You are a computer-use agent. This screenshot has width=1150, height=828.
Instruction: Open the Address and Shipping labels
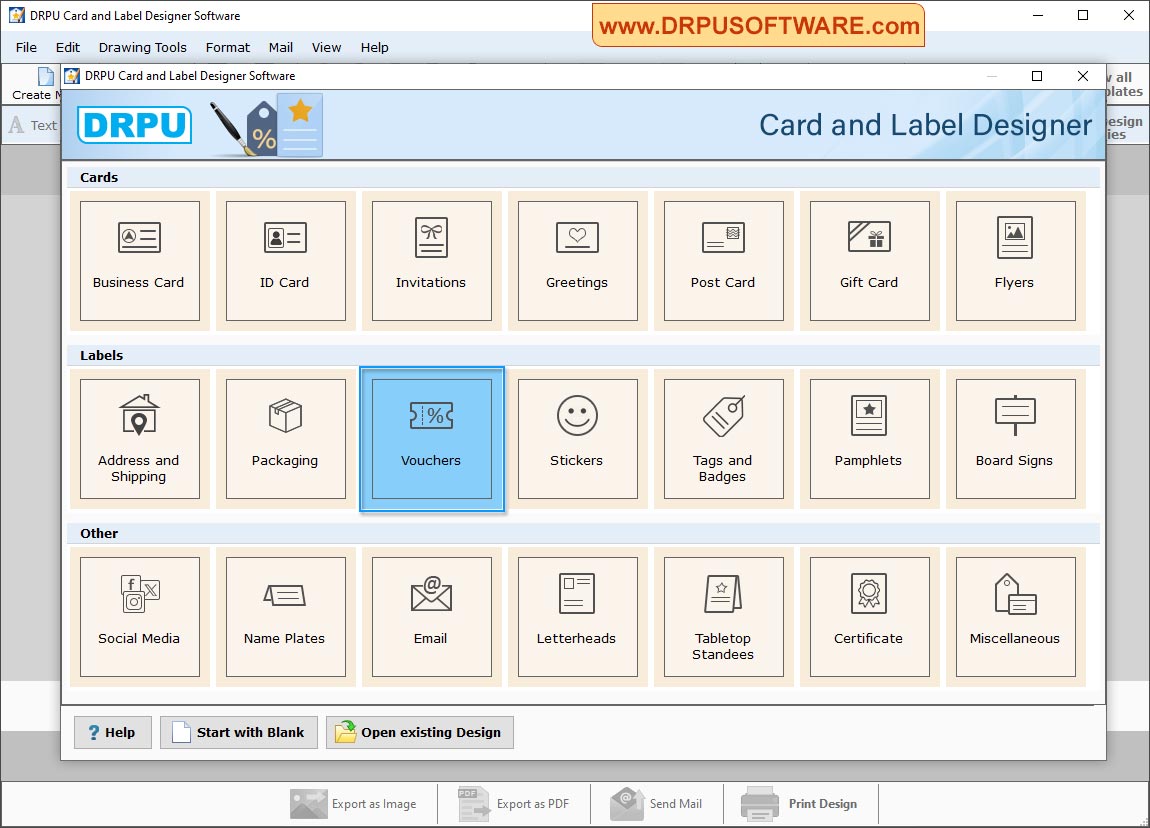[x=140, y=438]
